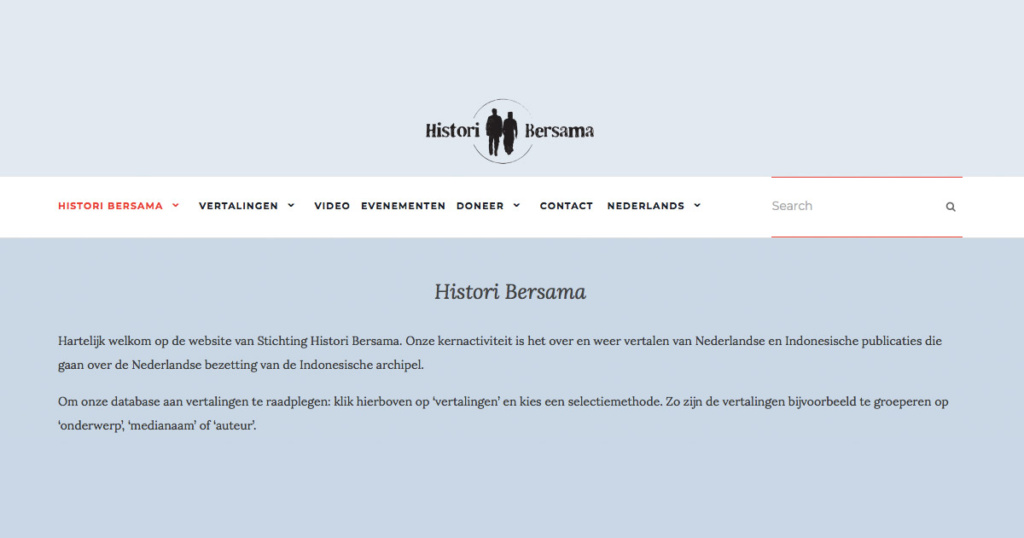Open language chevron next to Nederlands
1024x538 pixels.
pyautogui.click(x=697, y=206)
